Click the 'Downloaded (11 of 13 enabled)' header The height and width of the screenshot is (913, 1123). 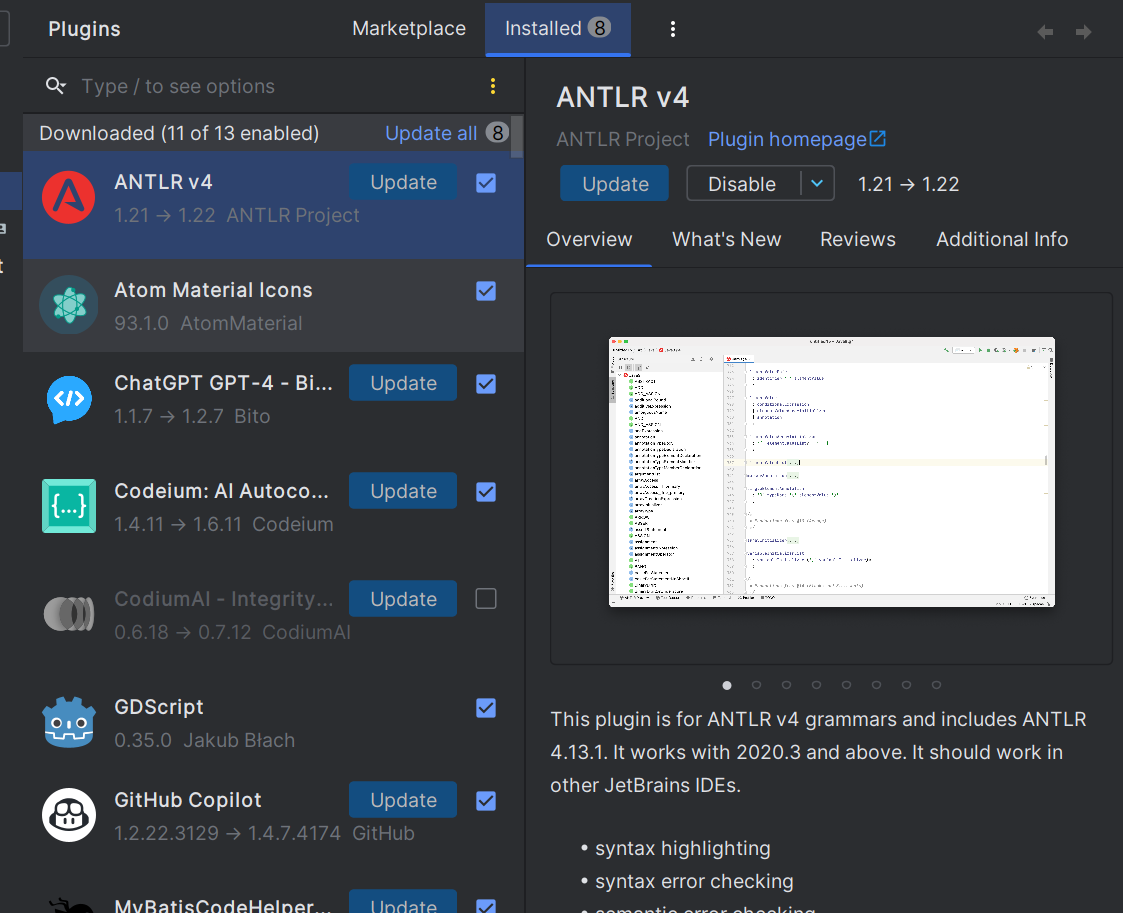pos(179,133)
